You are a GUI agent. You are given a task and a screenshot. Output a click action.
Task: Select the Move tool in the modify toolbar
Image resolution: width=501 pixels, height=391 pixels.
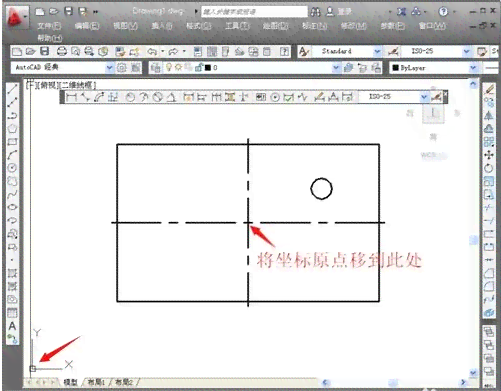[x=489, y=155]
